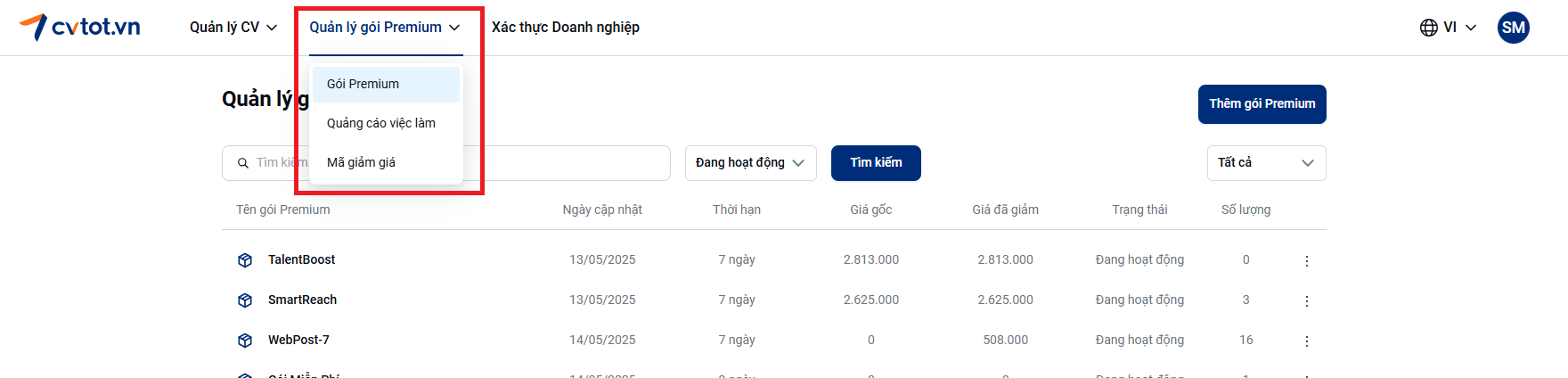This screenshot has height=378, width=1568.
Task: Click the WebPost-7 package cube icon
Action: point(245,341)
